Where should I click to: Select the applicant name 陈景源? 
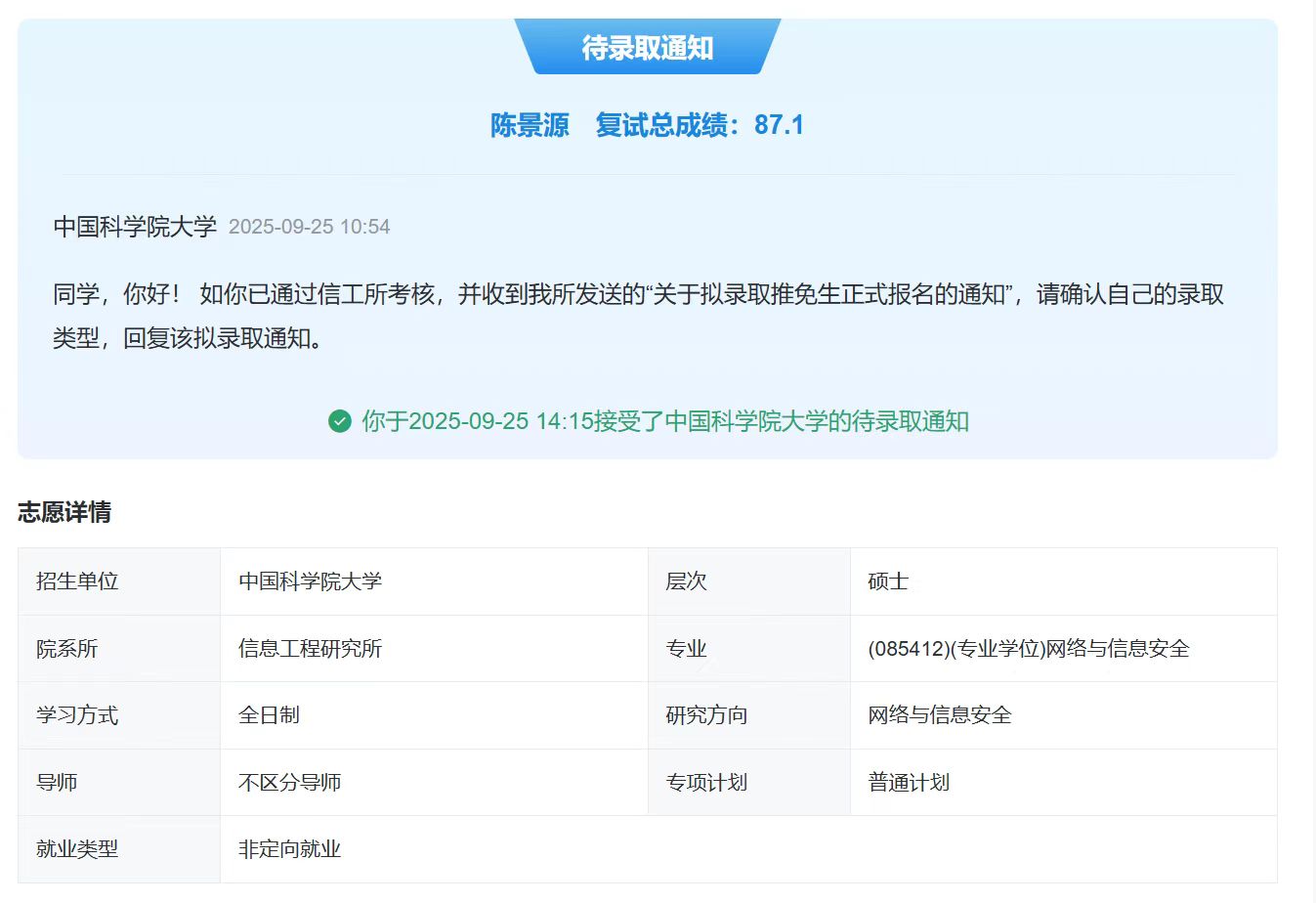pos(530,125)
